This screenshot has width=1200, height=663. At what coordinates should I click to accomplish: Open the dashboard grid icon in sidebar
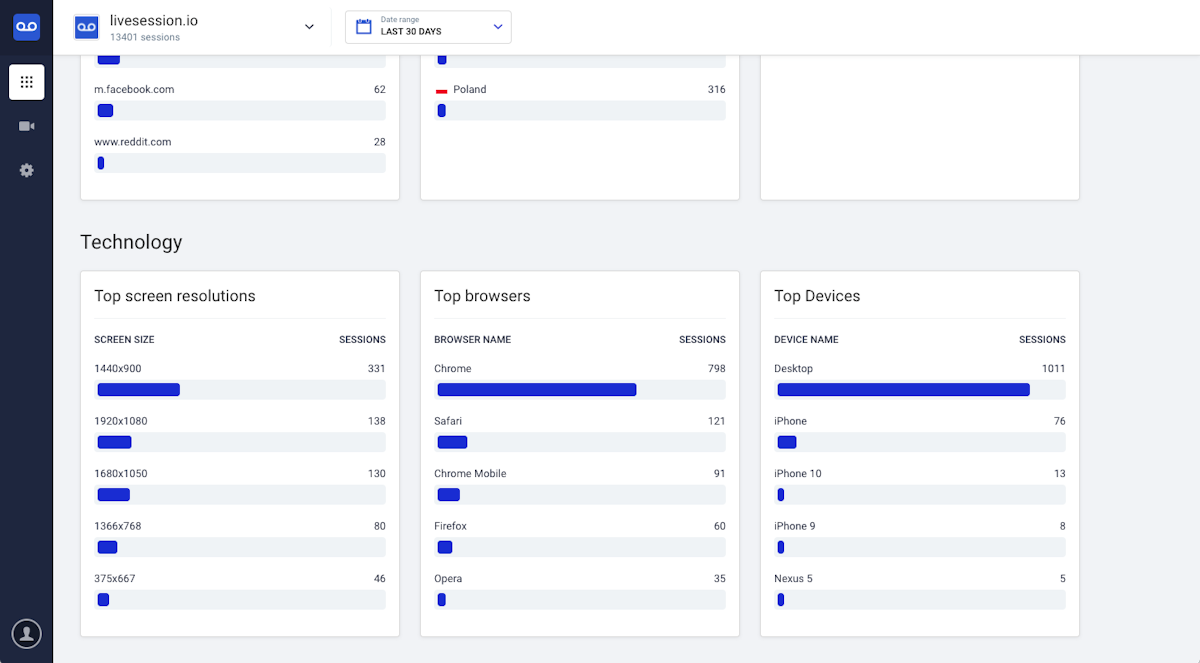tap(26, 82)
